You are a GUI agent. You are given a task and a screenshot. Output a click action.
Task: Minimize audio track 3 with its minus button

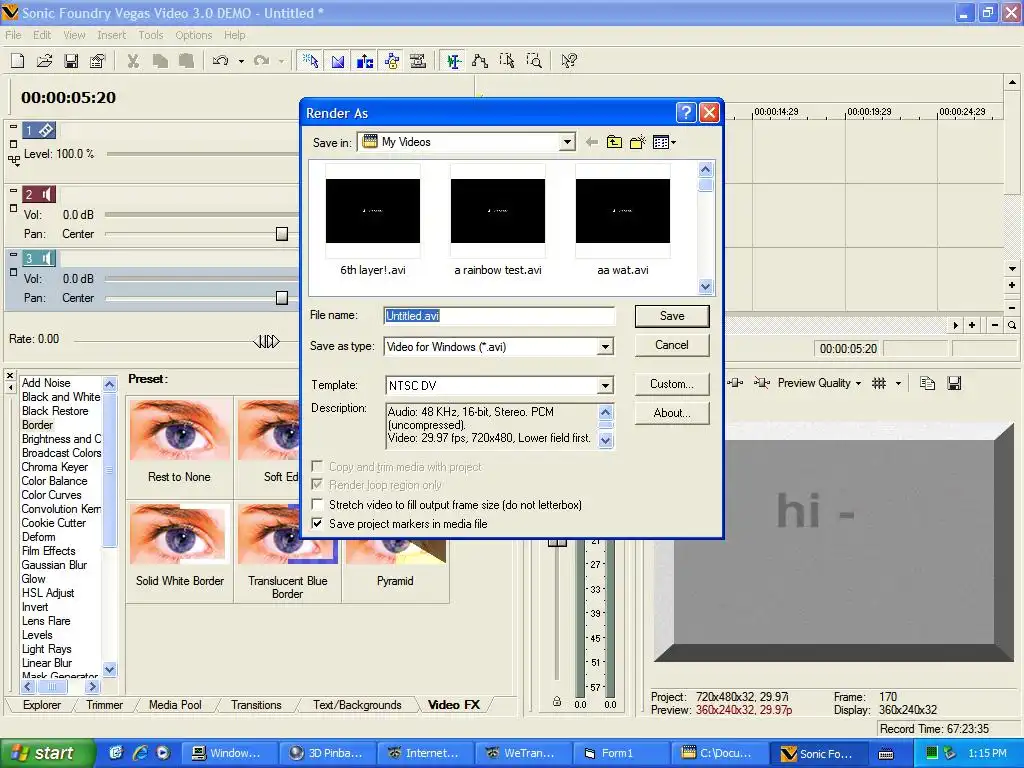point(14,255)
